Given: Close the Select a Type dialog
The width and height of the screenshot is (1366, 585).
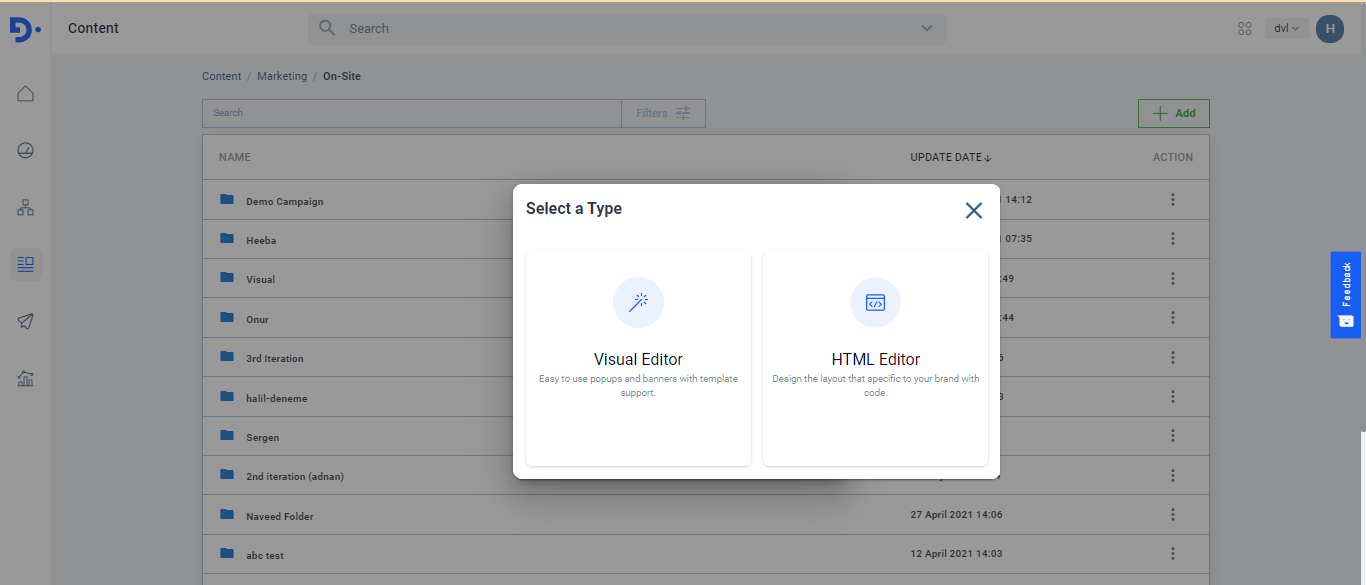Looking at the screenshot, I should pos(973,210).
